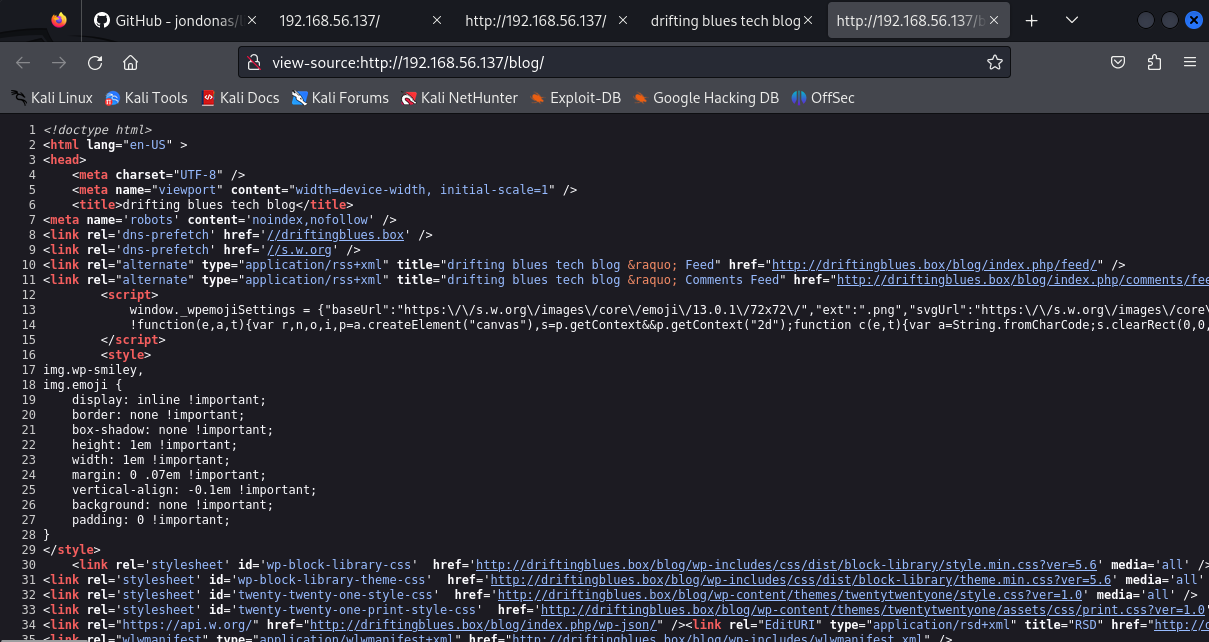
Task: Open the blog/index.php/feed/ link
Action: (936, 265)
